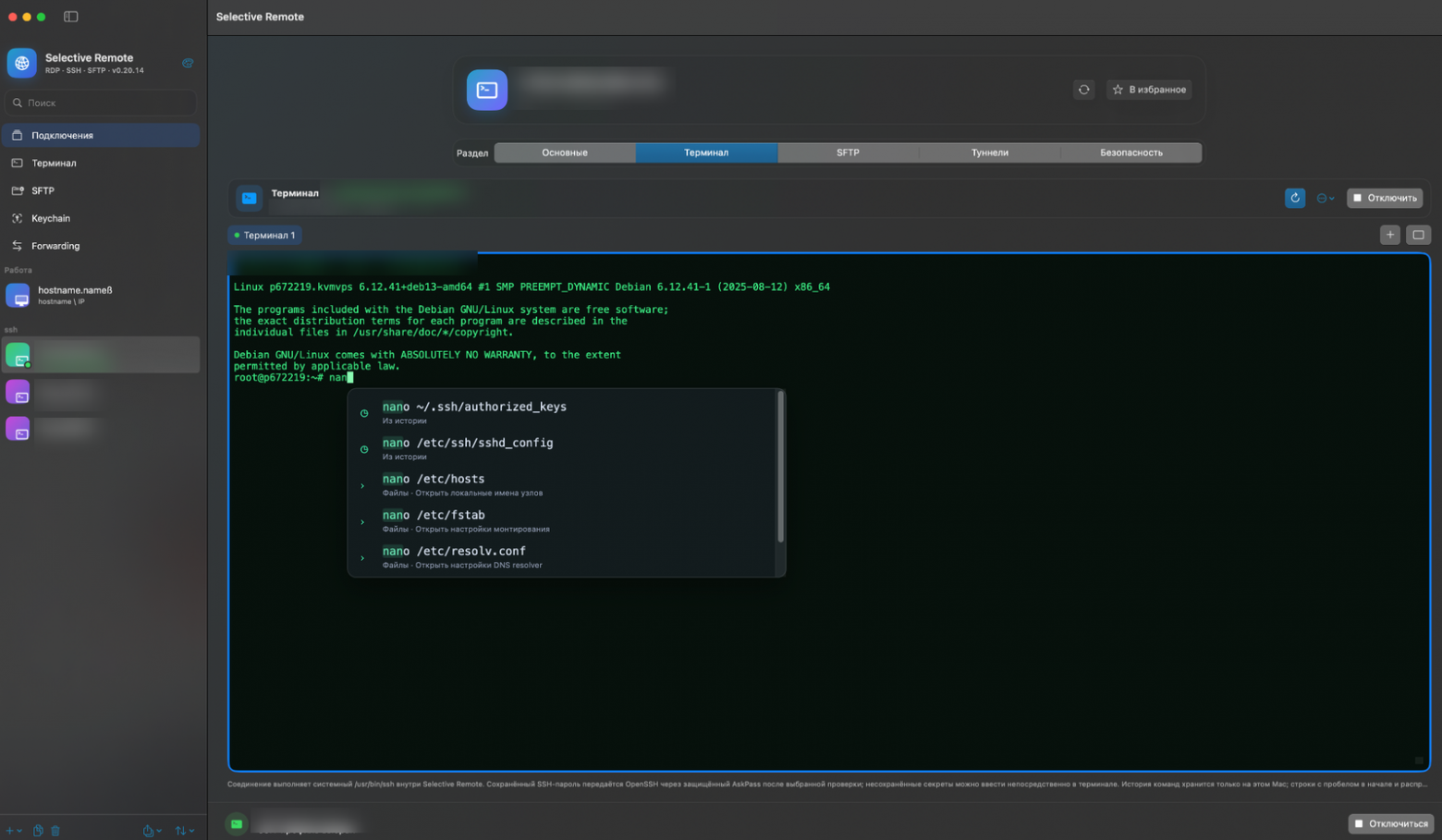Image resolution: width=1442 pixels, height=840 pixels.
Task: Duplicate connection using copy icon
Action: (38, 831)
